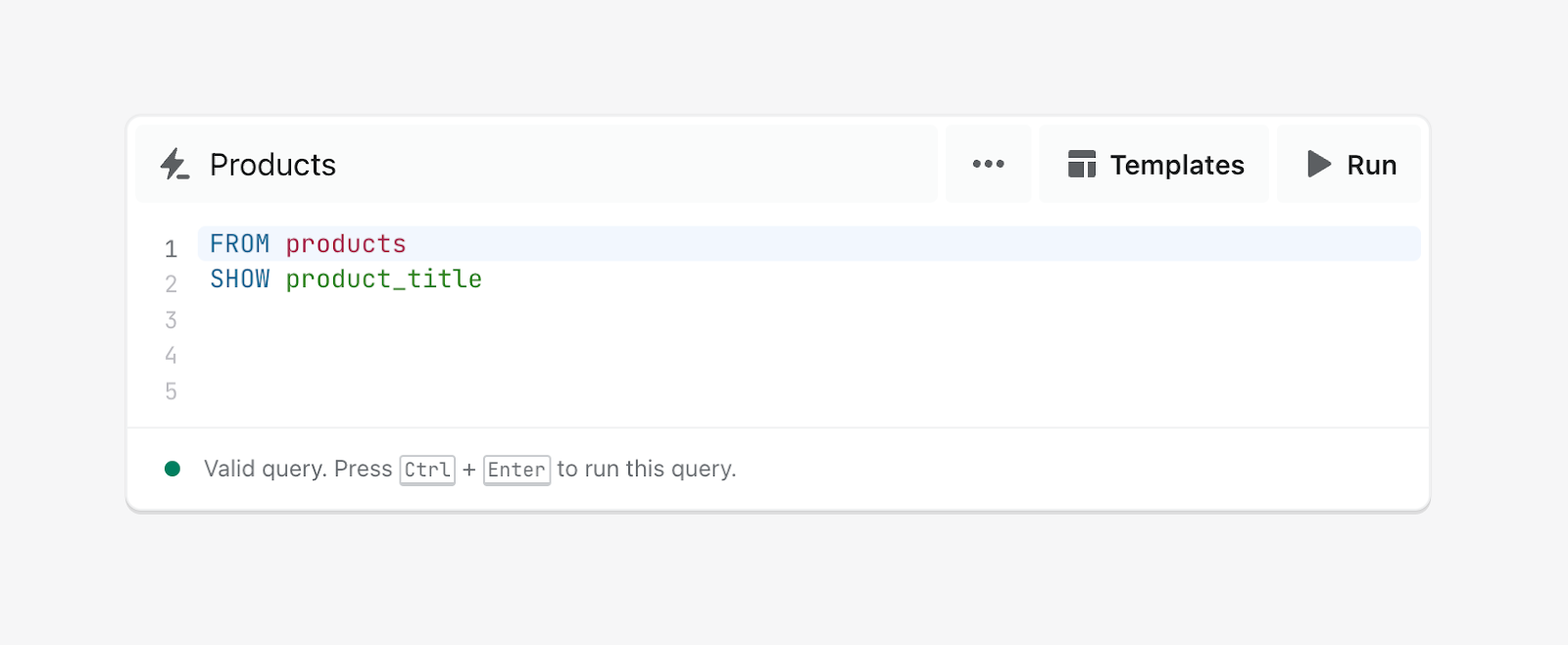Click line number 4 in the gutter
Screen dimensions: 1568x645
tap(171, 355)
